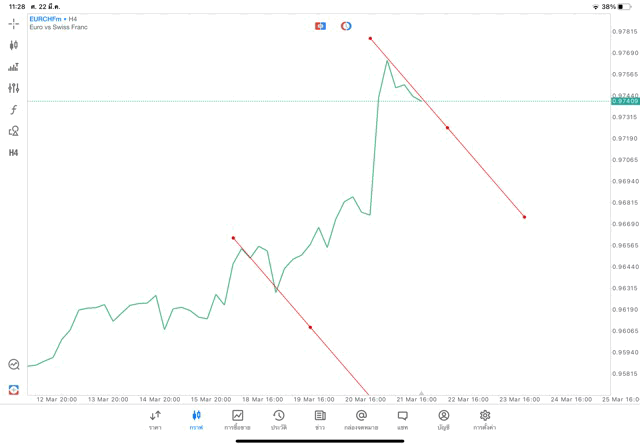This screenshot has width=640, height=447.
Task: Open the settings (การตั้งค่า) tab
Action: [x=485, y=419]
